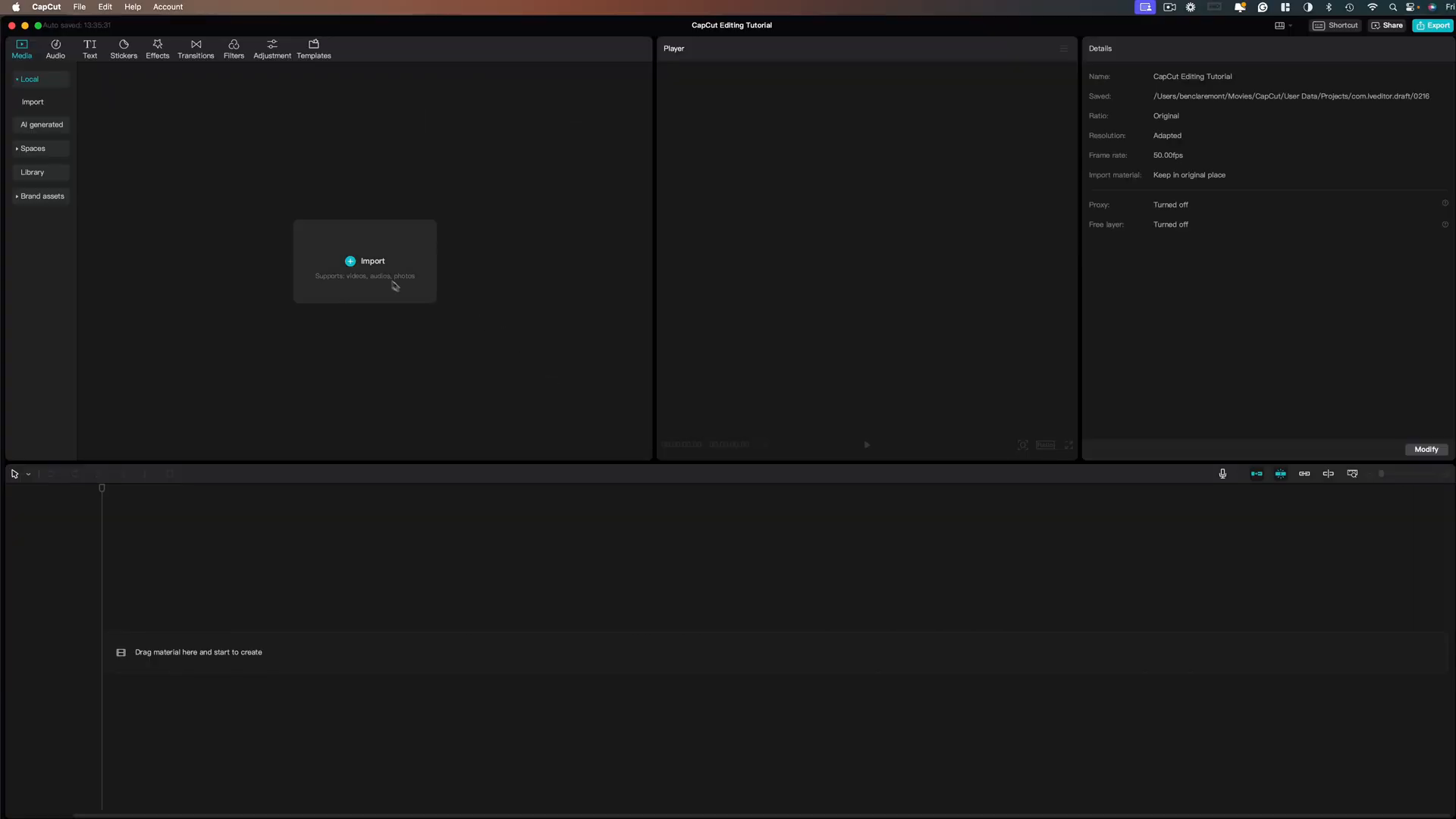
Task: Click the Time Machine menu bar icon
Action: (x=1350, y=7)
